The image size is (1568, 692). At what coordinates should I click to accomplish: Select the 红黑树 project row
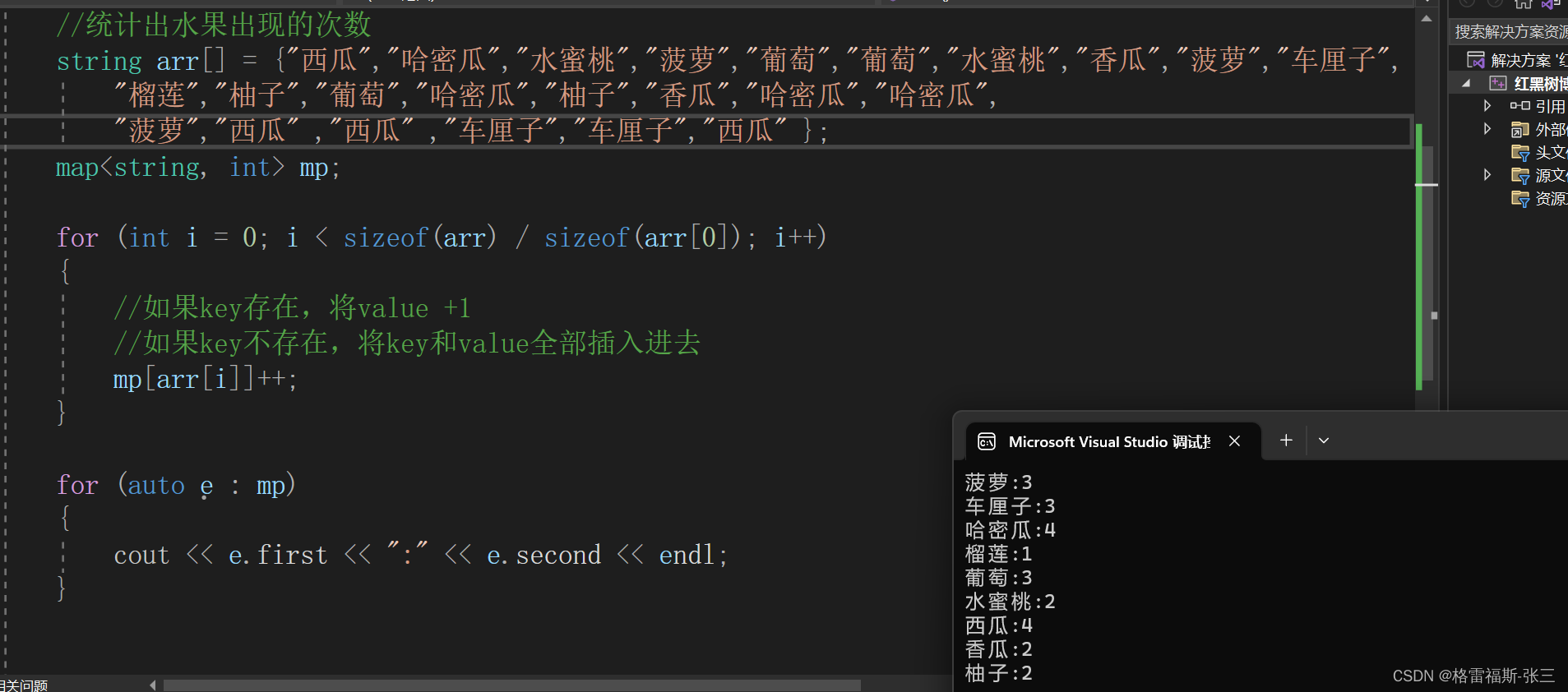pyautogui.click(x=1509, y=83)
